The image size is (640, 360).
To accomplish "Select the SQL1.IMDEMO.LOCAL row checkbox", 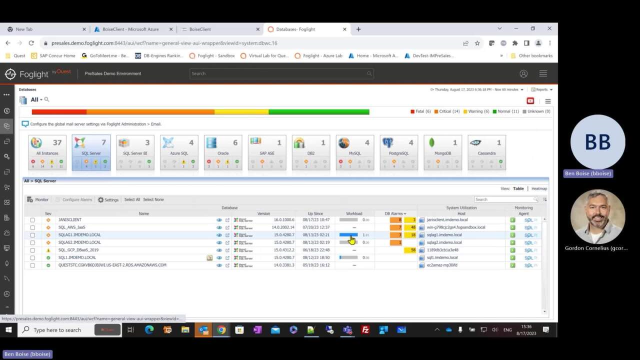I will click(32, 258).
